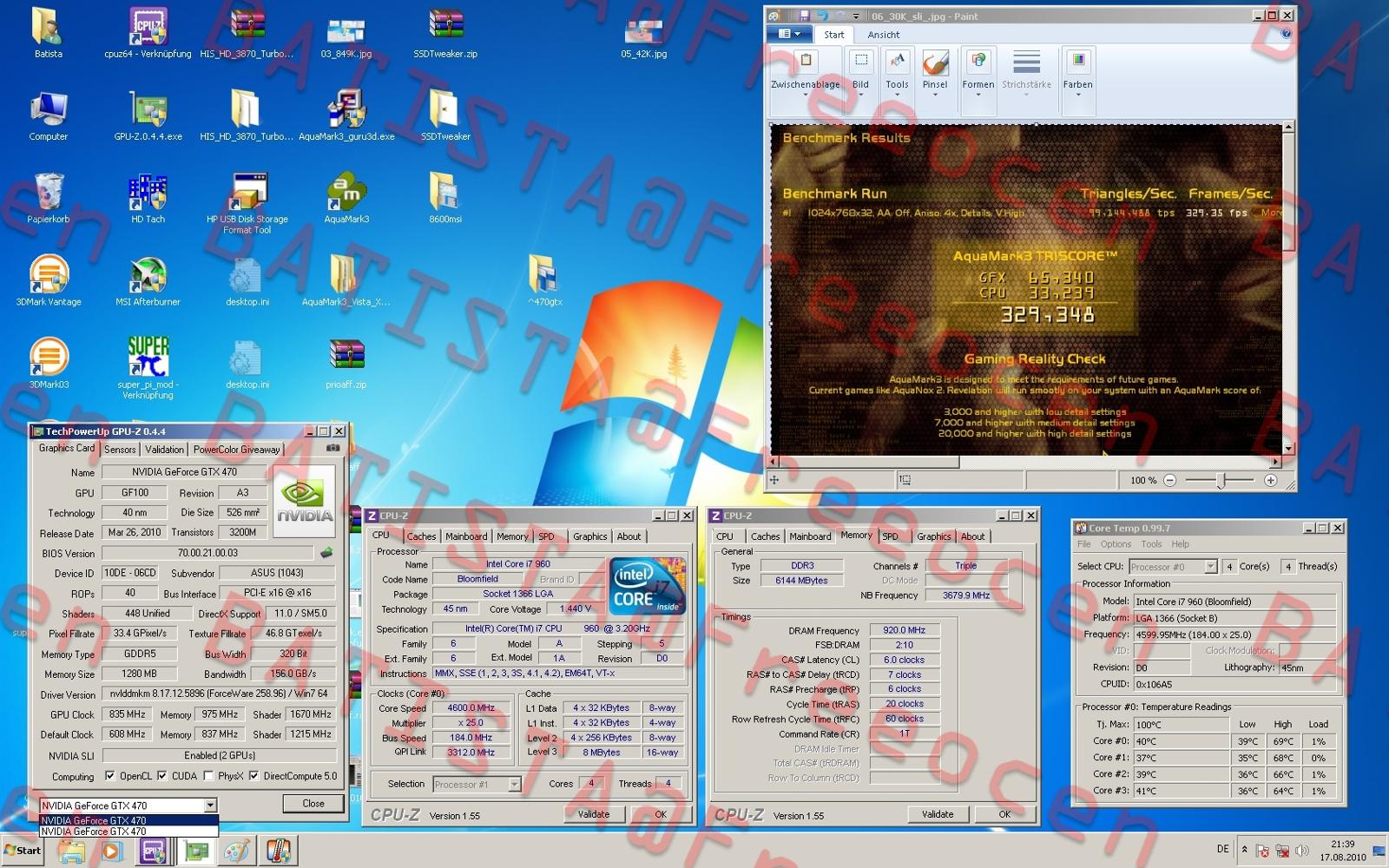Click the zoom in plus button in Paint
Screen dimensions: 1389x868
(1271, 480)
